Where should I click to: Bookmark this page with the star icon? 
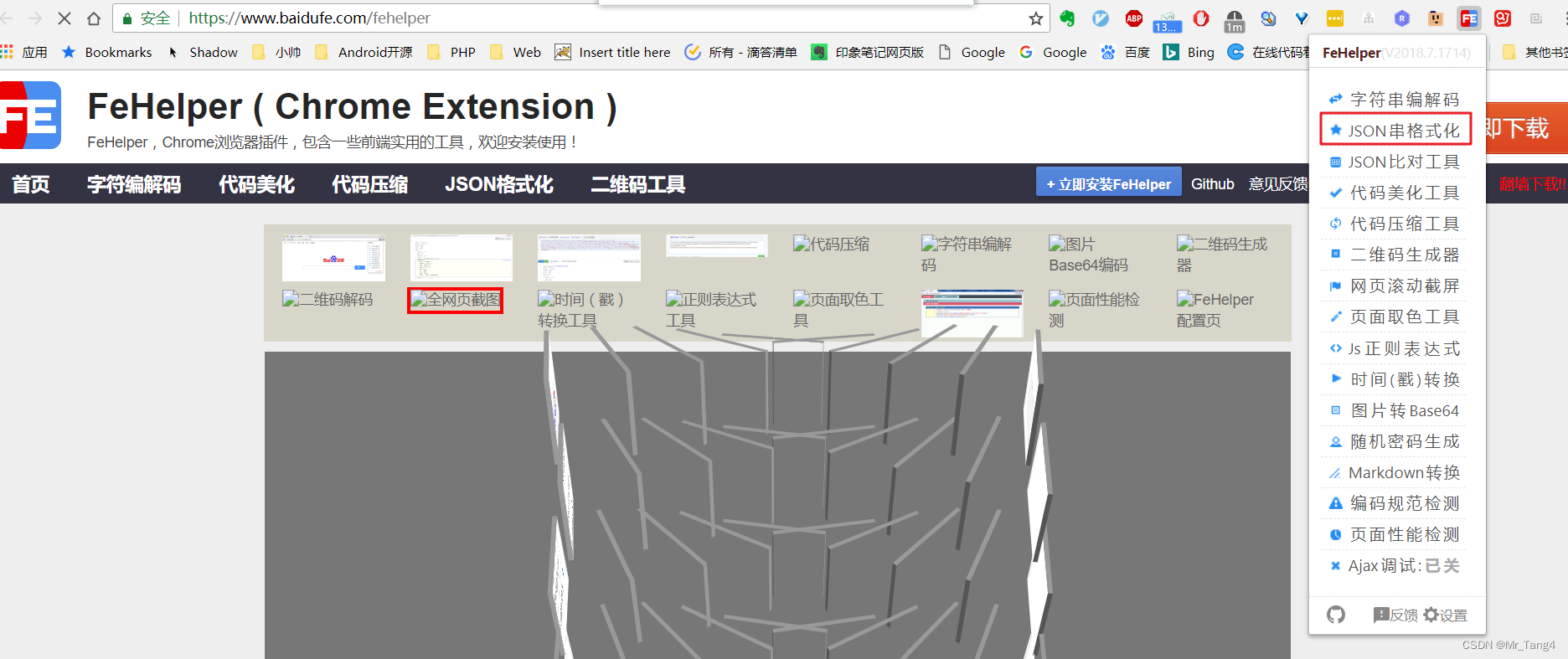coord(1036,18)
